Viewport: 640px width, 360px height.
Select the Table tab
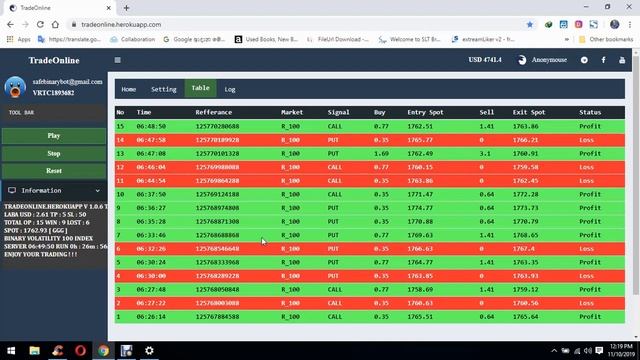[x=200, y=88]
